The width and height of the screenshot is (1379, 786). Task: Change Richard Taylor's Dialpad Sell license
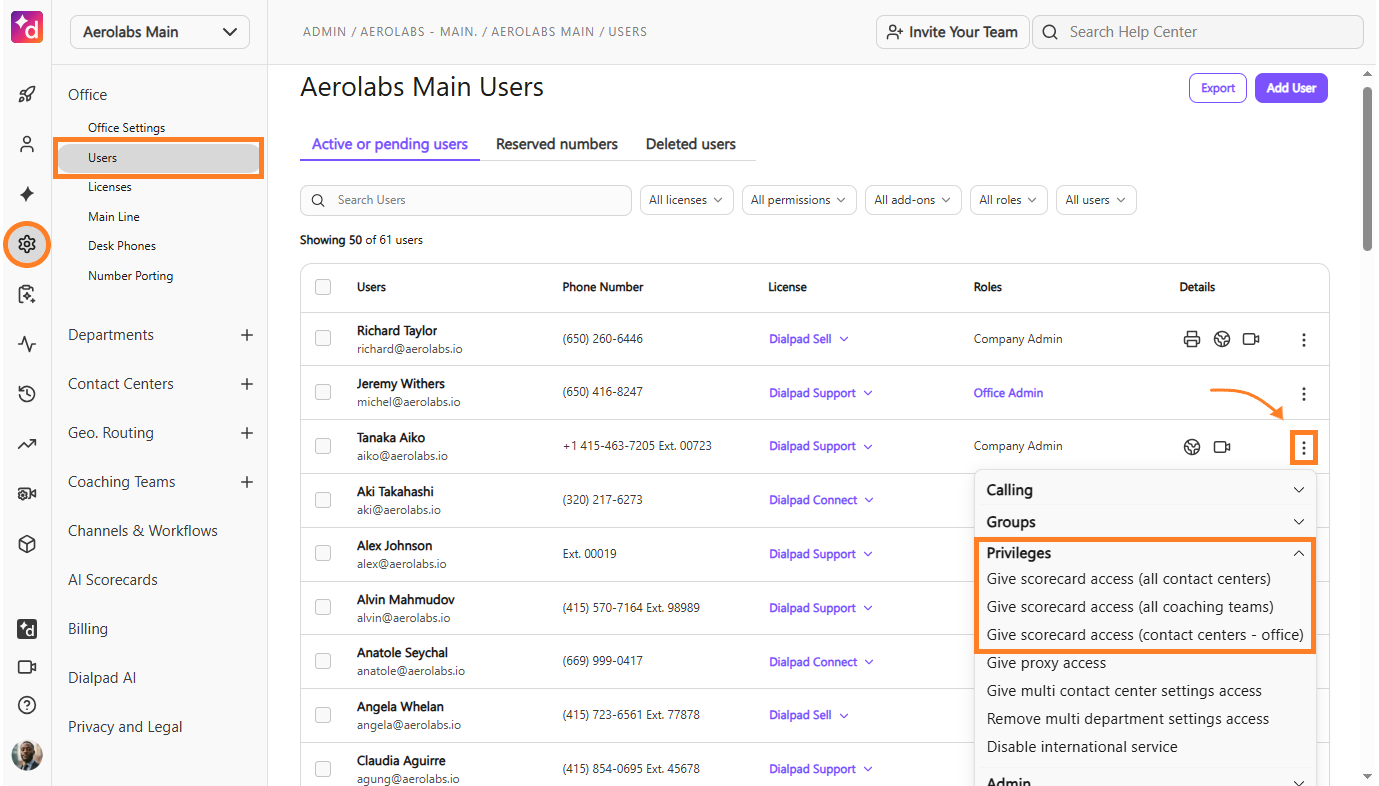809,339
